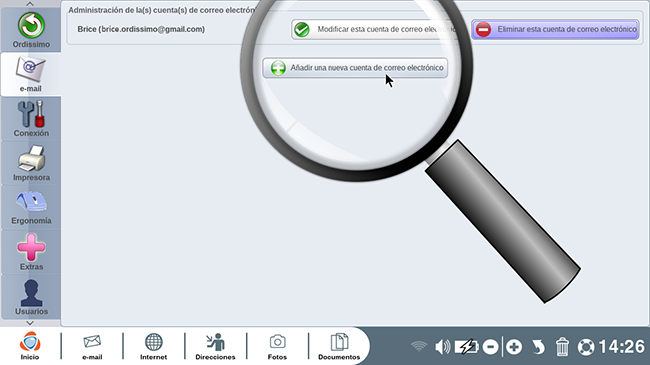The width and height of the screenshot is (650, 365).
Task: Expand sidebar downward with bottom chevron
Action: pyautogui.click(x=30, y=323)
